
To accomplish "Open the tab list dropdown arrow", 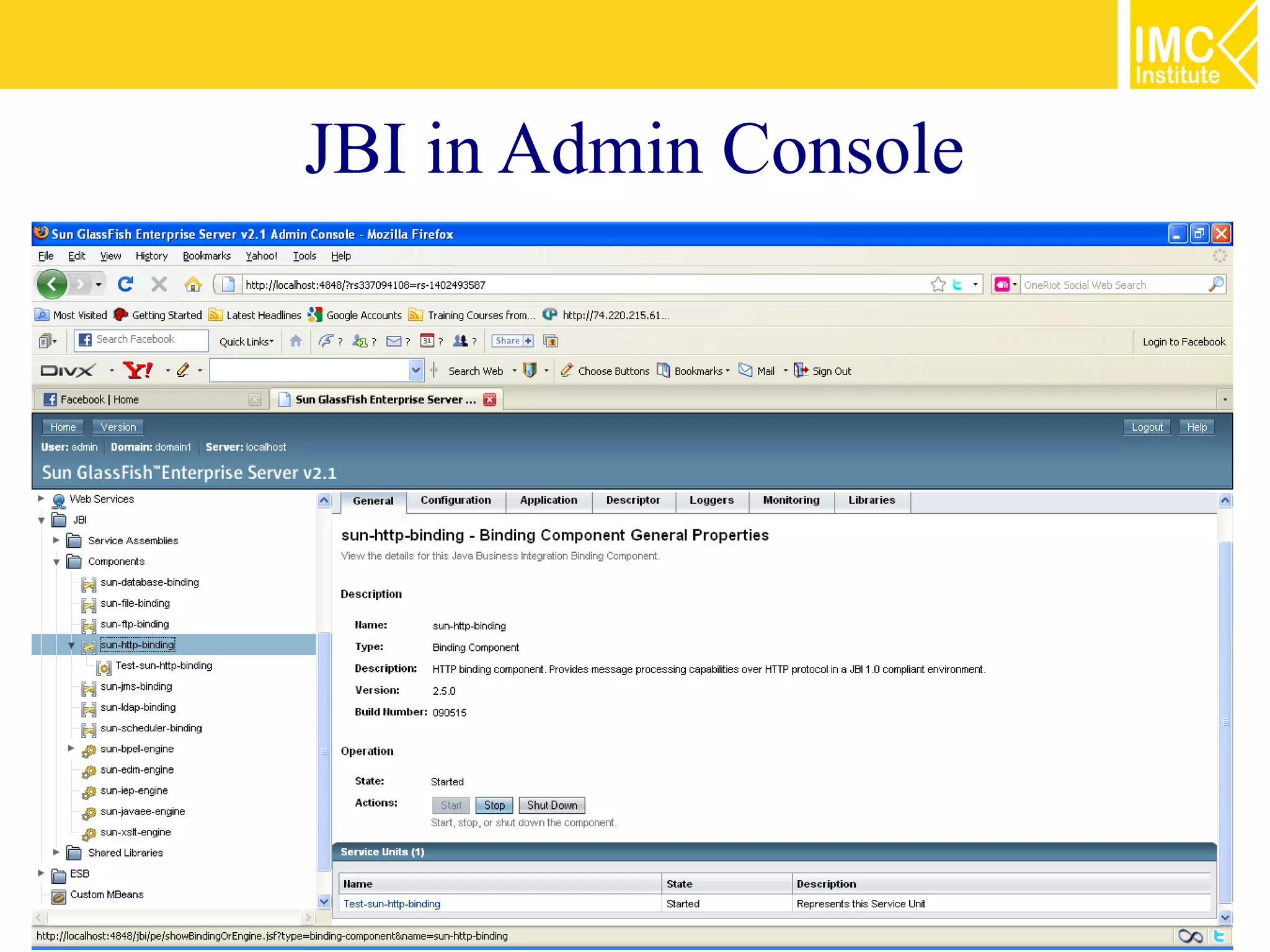I will pyautogui.click(x=1225, y=400).
